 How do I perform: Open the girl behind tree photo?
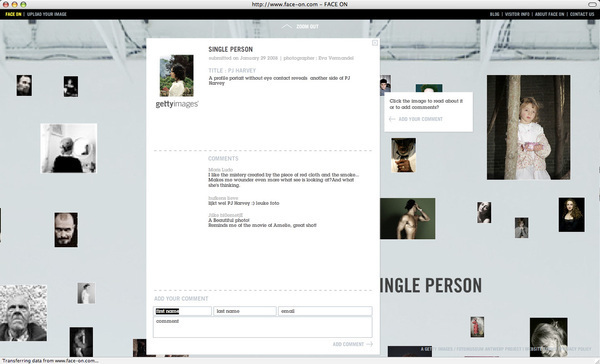click(528, 127)
